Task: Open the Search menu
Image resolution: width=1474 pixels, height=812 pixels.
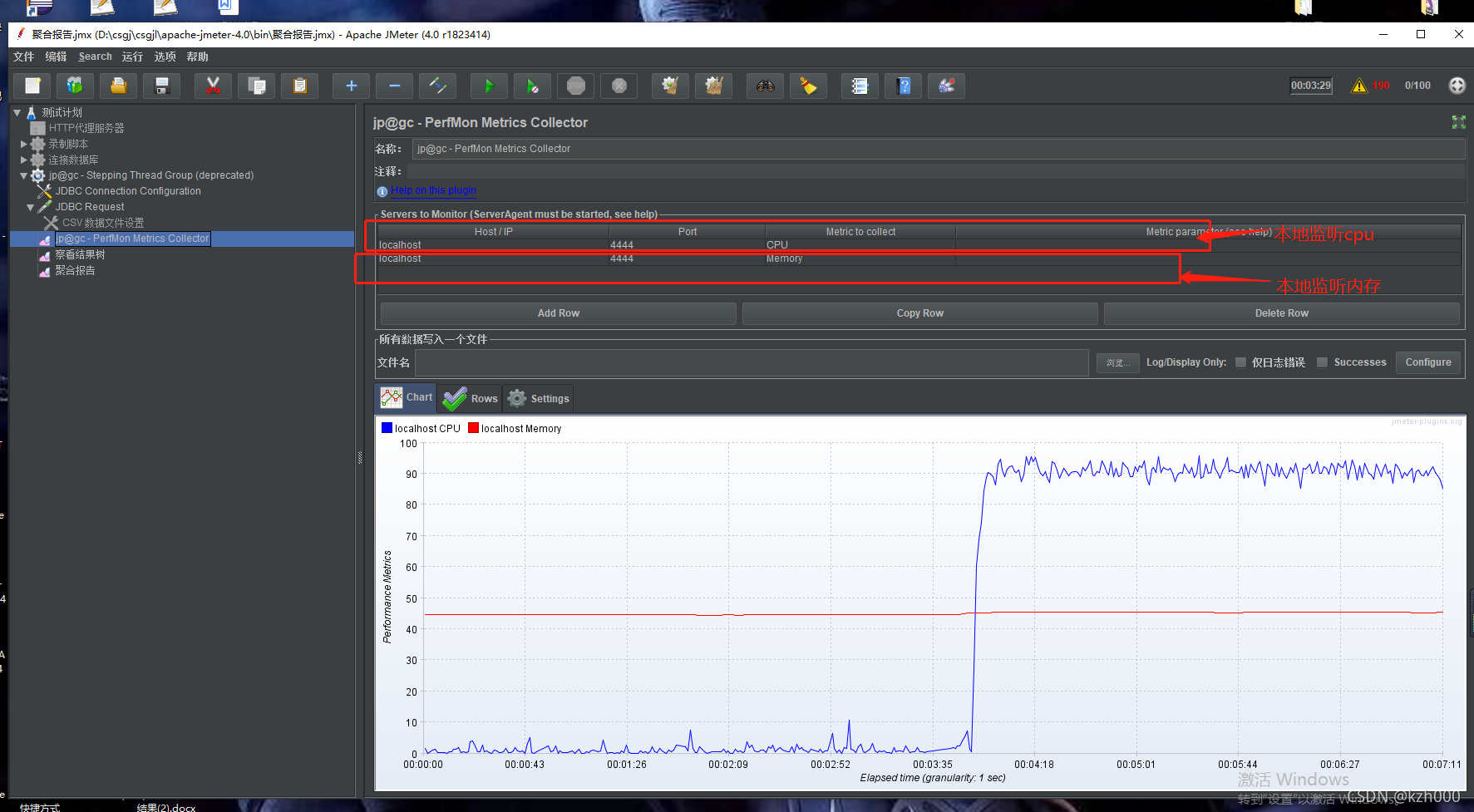Action: 95,57
